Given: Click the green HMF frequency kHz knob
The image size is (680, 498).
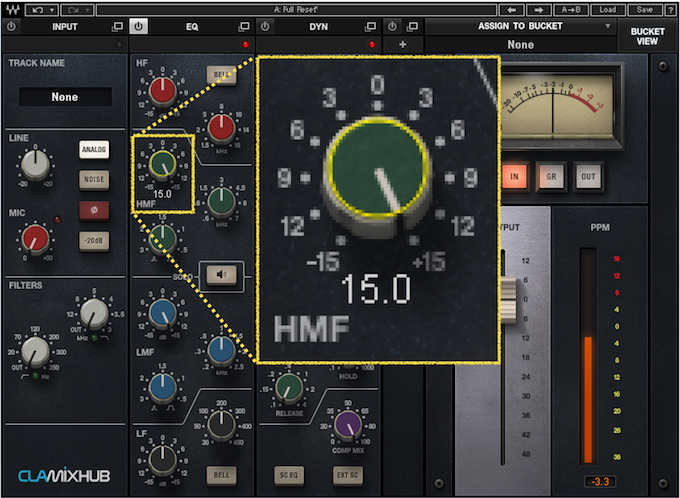Looking at the screenshot, I should 222,201.
